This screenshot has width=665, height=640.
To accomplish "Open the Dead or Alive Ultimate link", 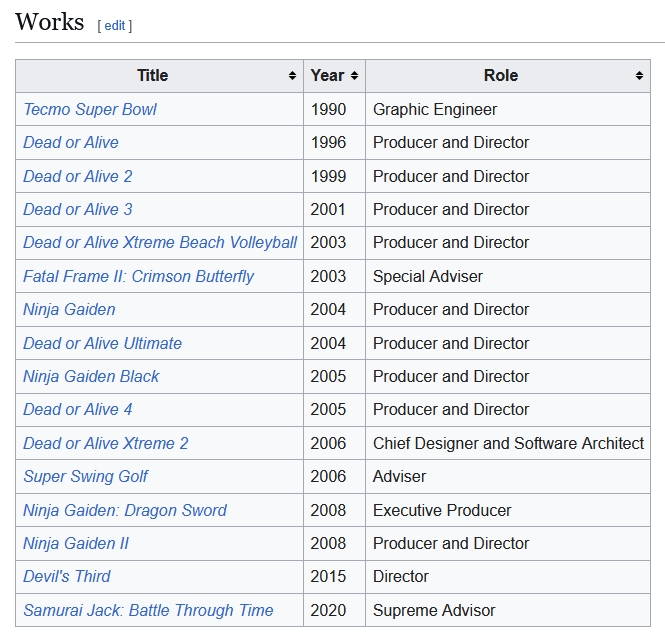I will (x=102, y=344).
